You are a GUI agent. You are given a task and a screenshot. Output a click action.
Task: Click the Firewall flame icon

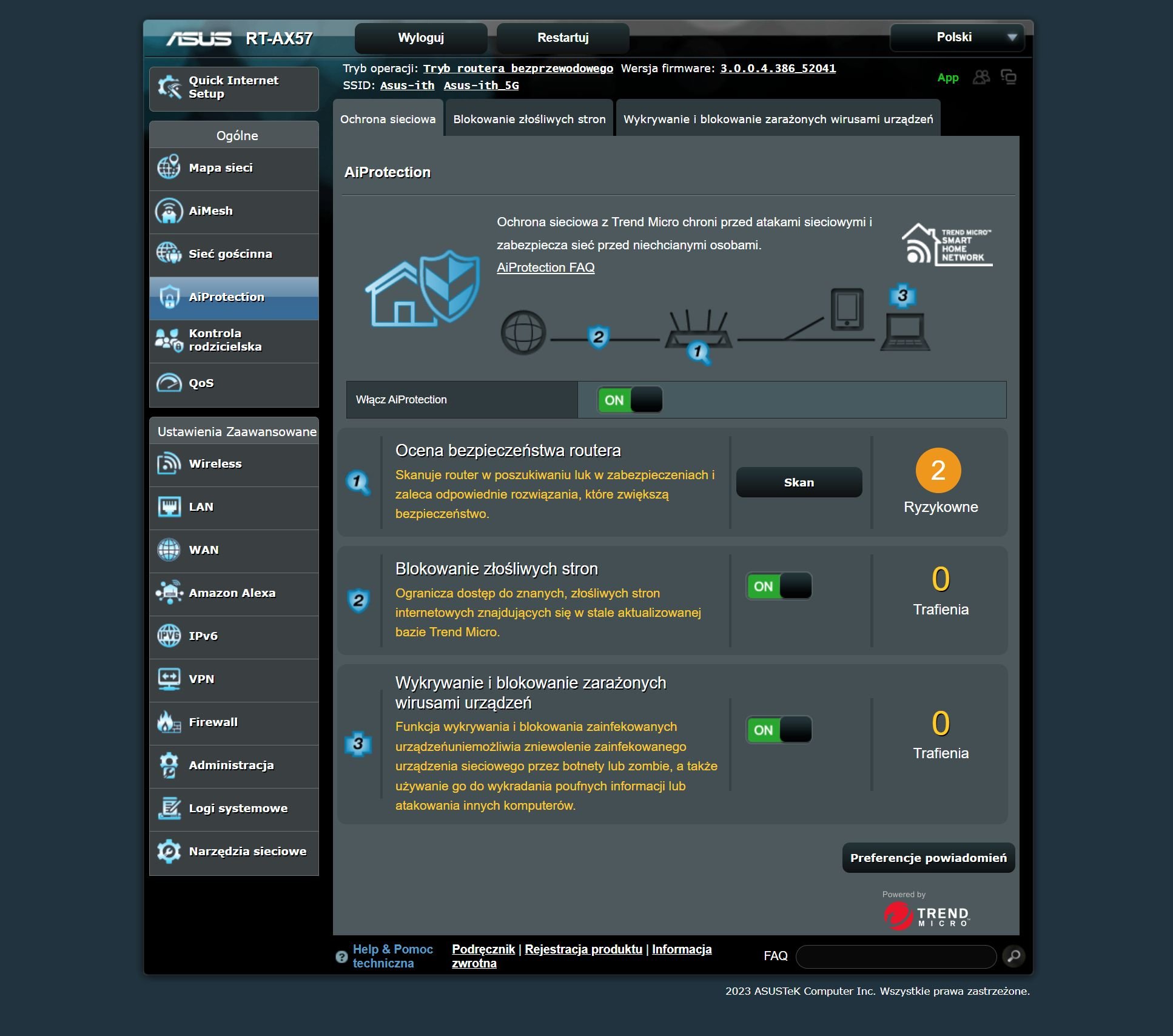169,722
